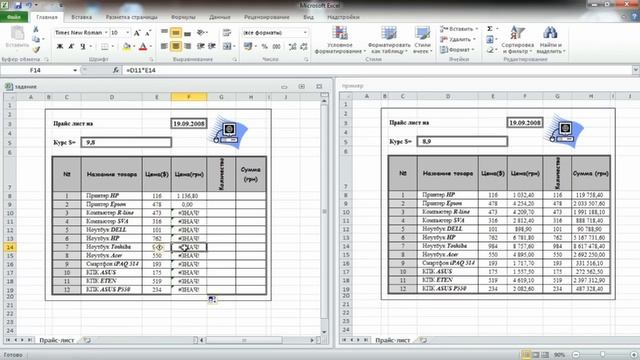
Task: Toggle Bottom Align vertical alignment
Action: point(187,33)
